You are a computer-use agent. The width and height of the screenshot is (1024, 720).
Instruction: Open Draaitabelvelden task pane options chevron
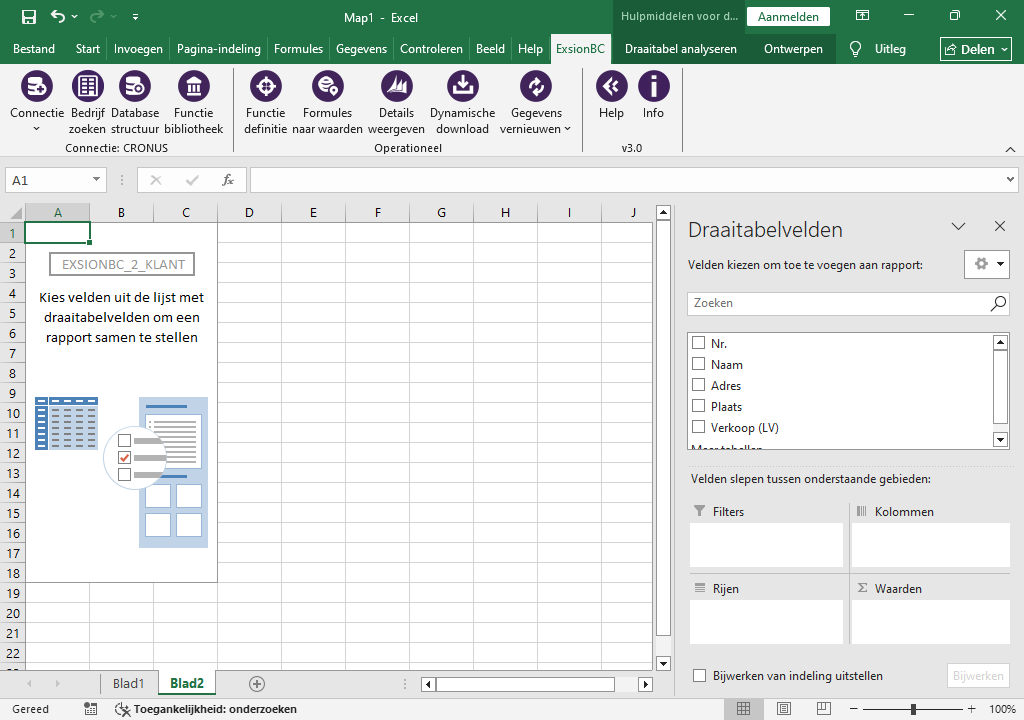(958, 227)
